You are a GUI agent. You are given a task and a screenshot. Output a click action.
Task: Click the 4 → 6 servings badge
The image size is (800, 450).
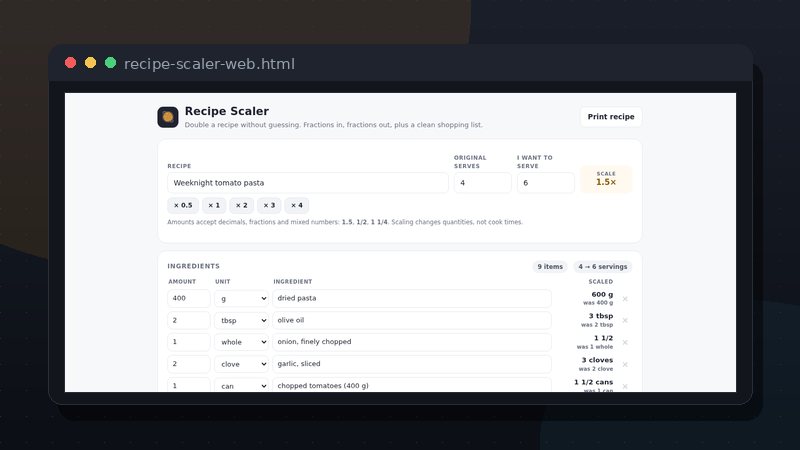click(x=603, y=266)
